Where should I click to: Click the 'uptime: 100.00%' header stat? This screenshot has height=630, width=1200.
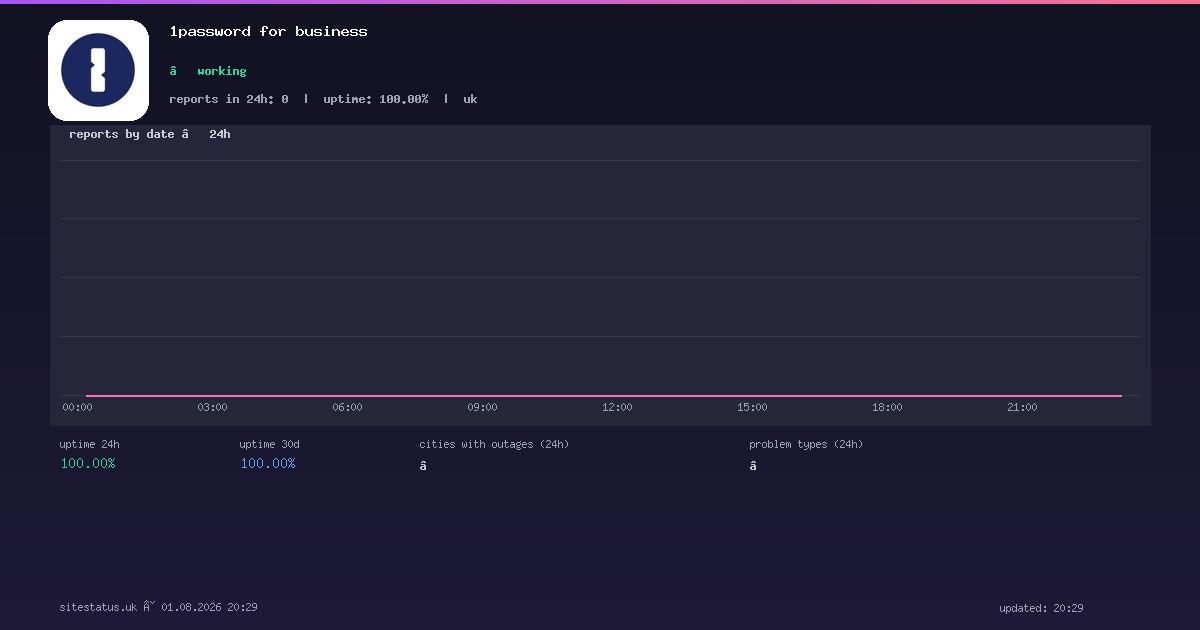tap(376, 99)
